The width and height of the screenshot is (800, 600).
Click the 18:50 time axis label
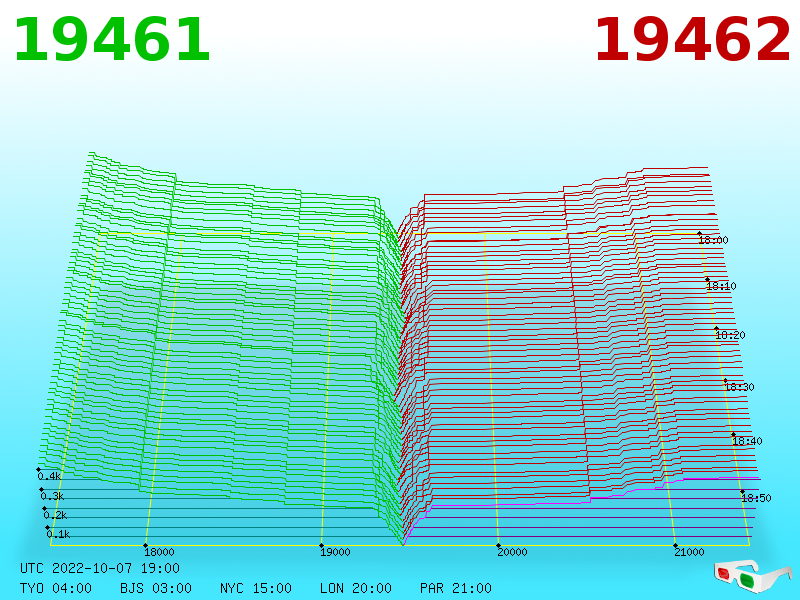(x=756, y=498)
